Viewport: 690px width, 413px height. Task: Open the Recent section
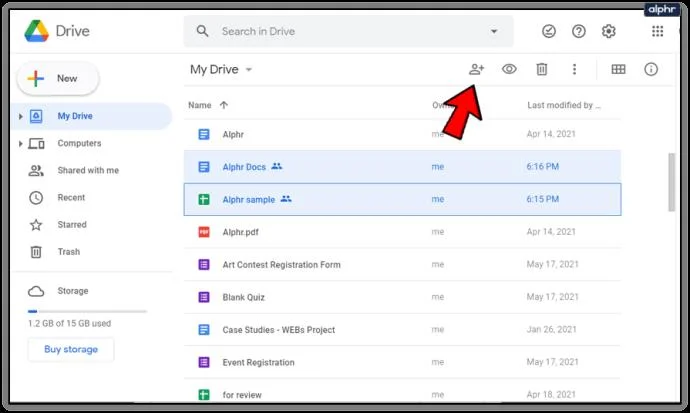(71, 197)
